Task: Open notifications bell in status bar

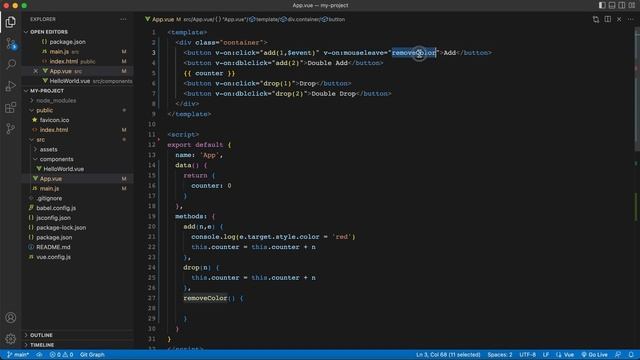Action: point(631,355)
